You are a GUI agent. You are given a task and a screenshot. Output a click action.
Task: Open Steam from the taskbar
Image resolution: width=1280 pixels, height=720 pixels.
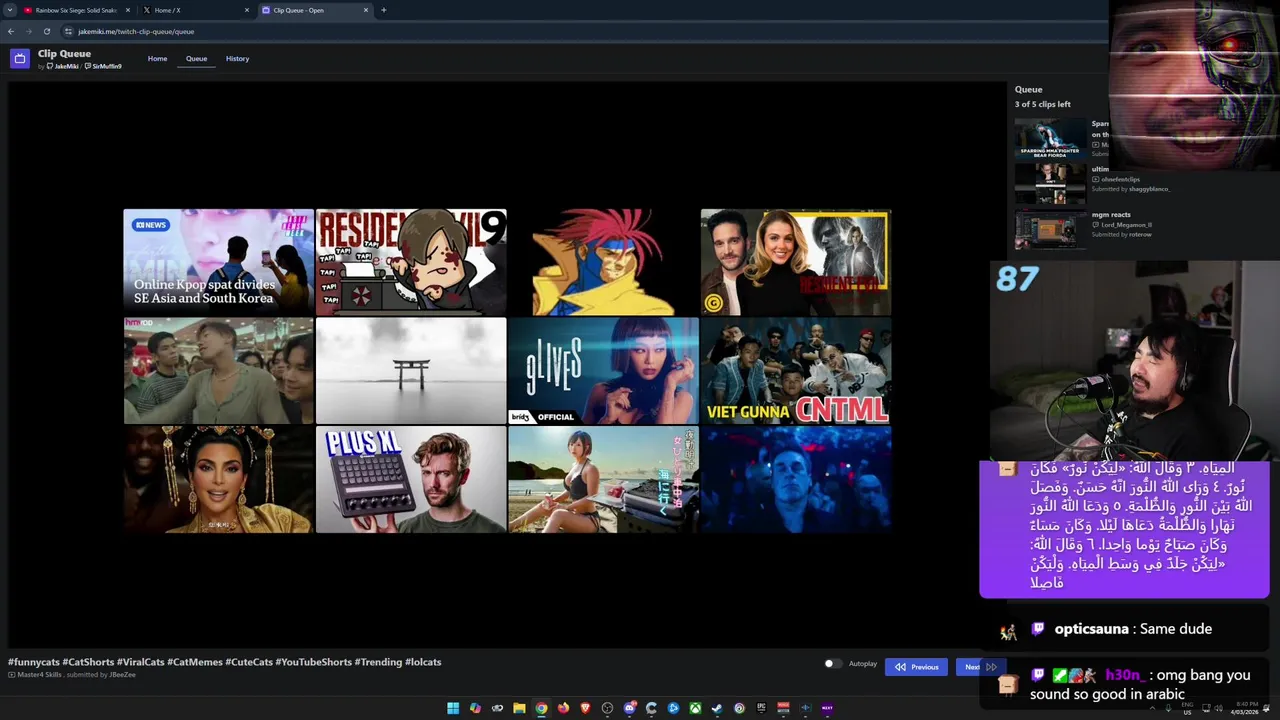click(717, 708)
